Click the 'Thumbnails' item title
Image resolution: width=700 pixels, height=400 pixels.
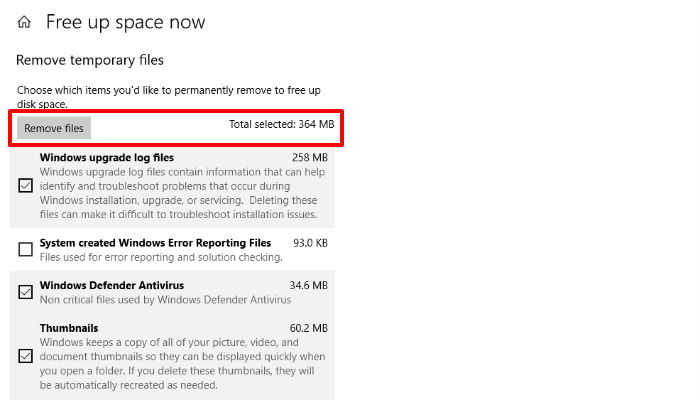69,328
